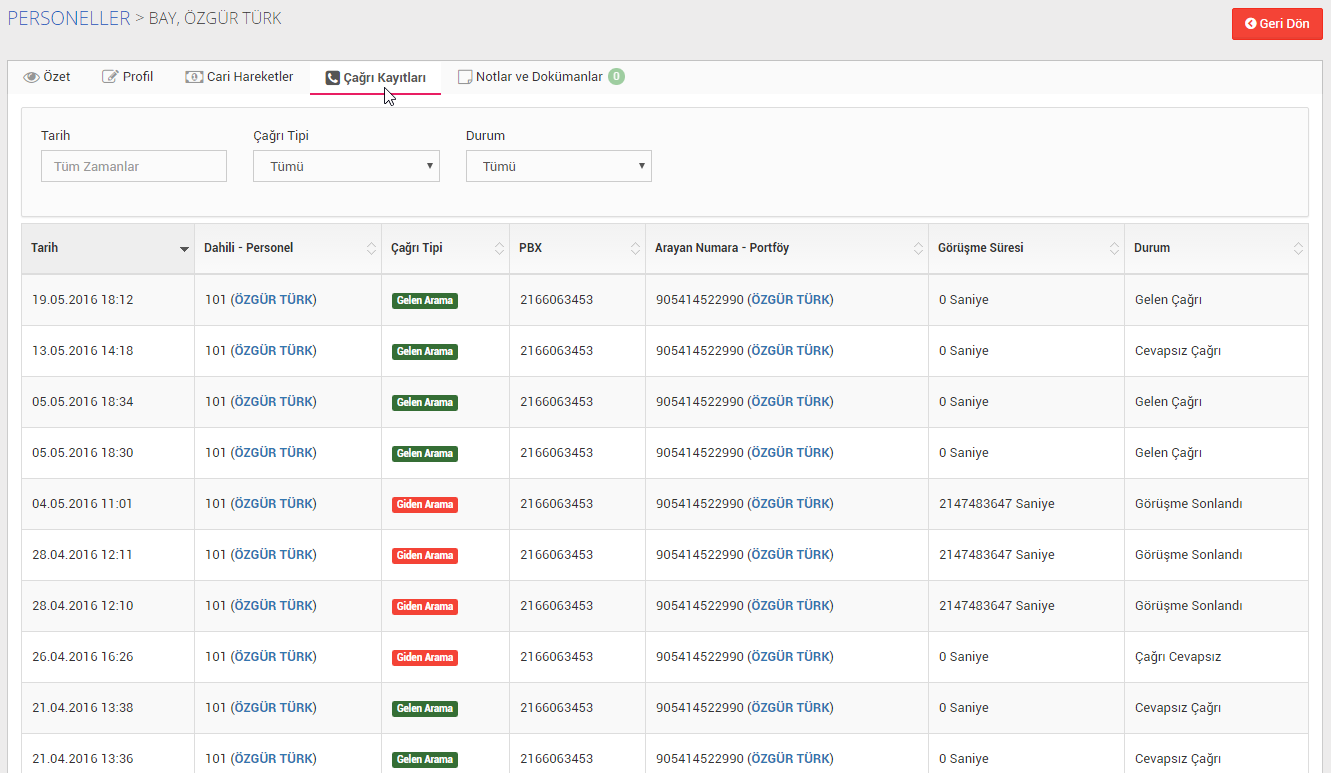Screen dimensions: 1331x773
Task: Open ÖZGÜR TÜRK portföy link in 13.05.2016 row
Action: [791, 351]
